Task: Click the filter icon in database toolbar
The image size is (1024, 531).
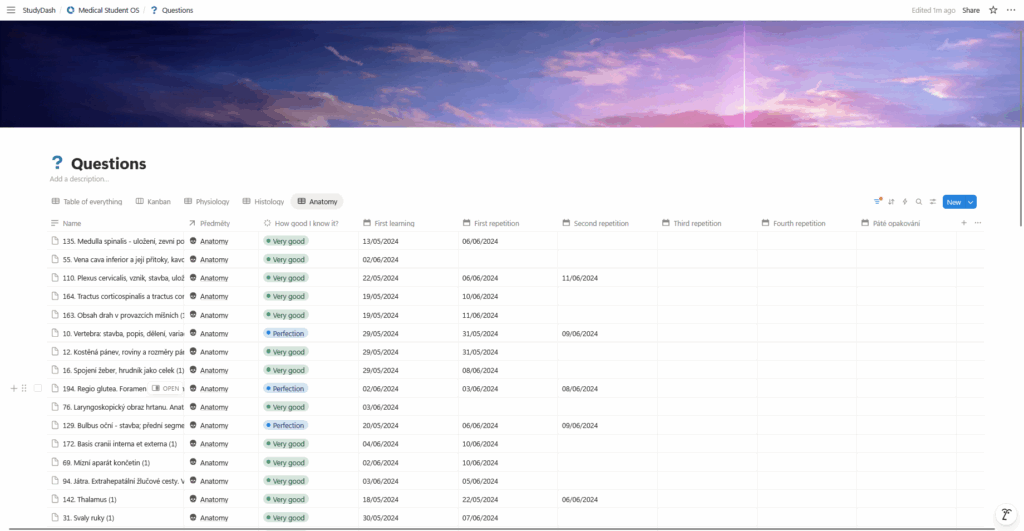Action: [878, 201]
